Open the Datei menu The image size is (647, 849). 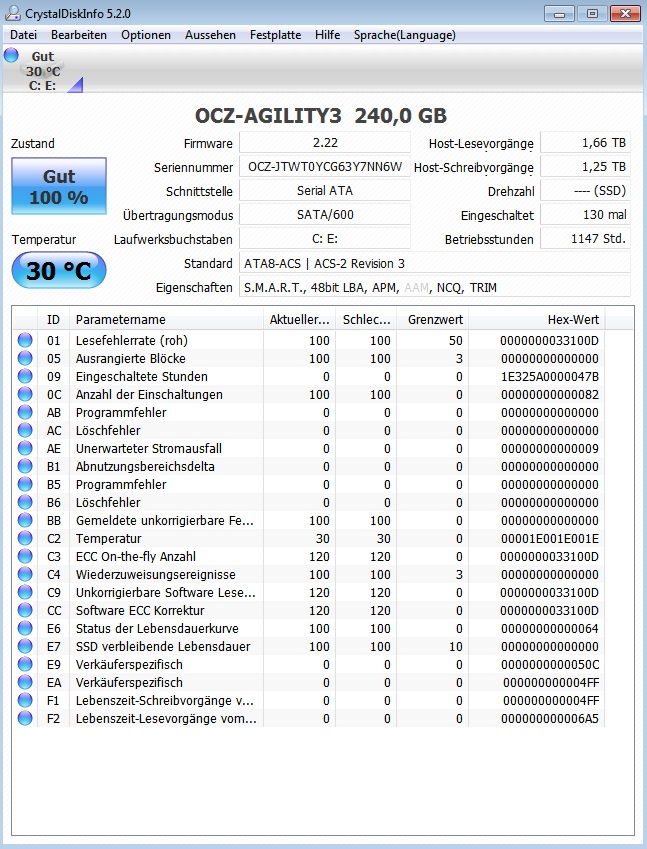pyautogui.click(x=24, y=35)
